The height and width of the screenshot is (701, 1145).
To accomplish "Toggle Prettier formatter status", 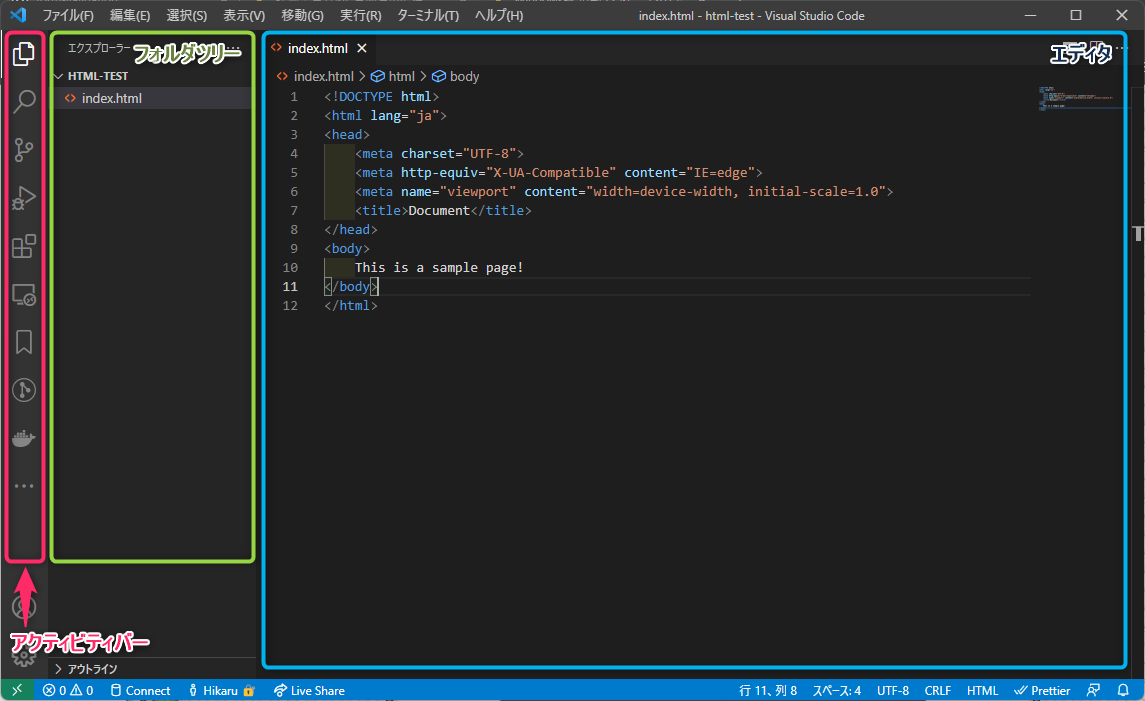I will click(1042, 690).
